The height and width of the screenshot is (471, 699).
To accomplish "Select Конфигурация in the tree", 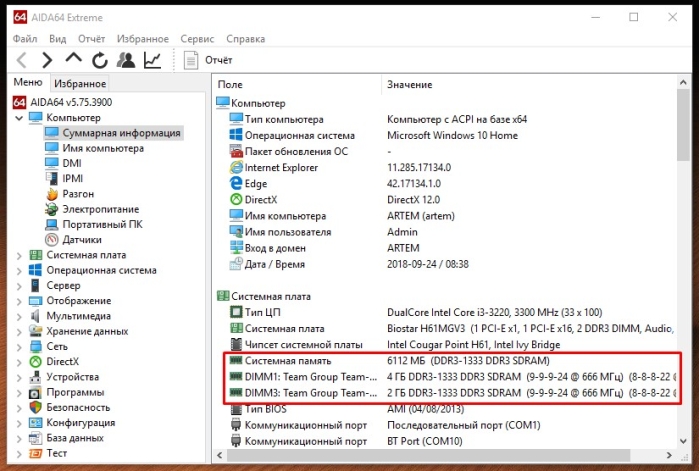I will pos(81,422).
